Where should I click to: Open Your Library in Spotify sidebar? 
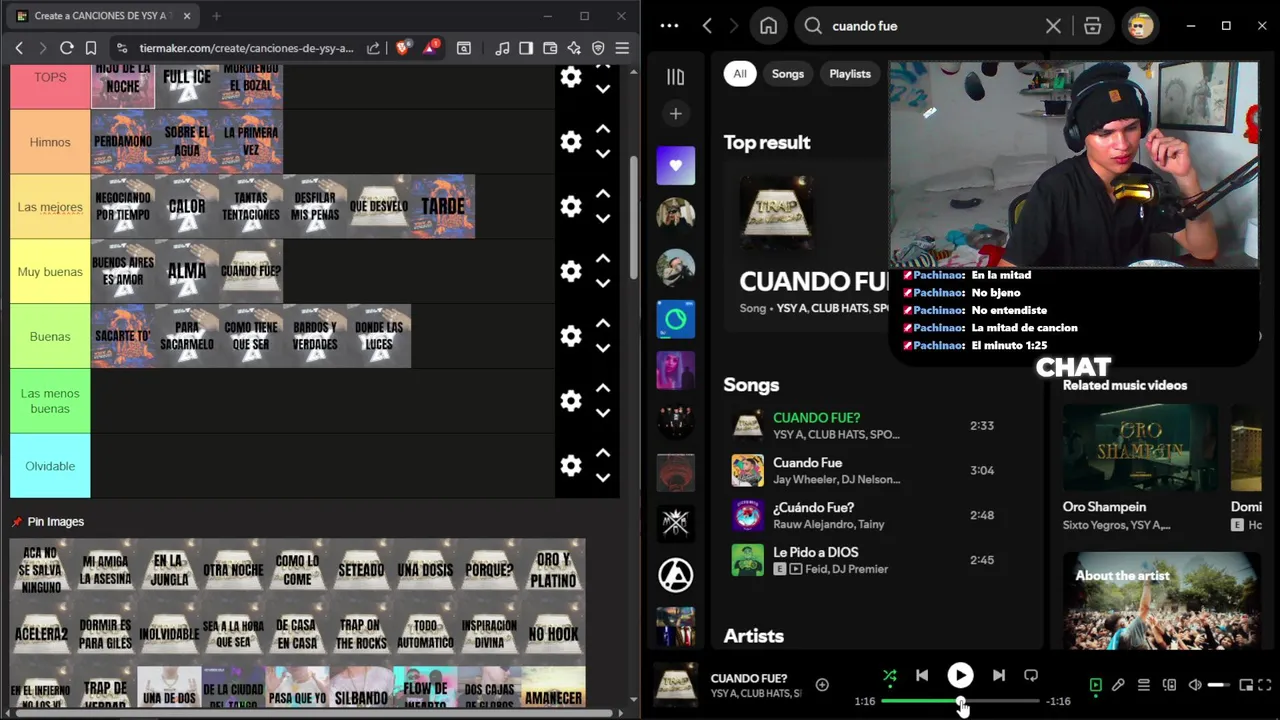click(675, 77)
